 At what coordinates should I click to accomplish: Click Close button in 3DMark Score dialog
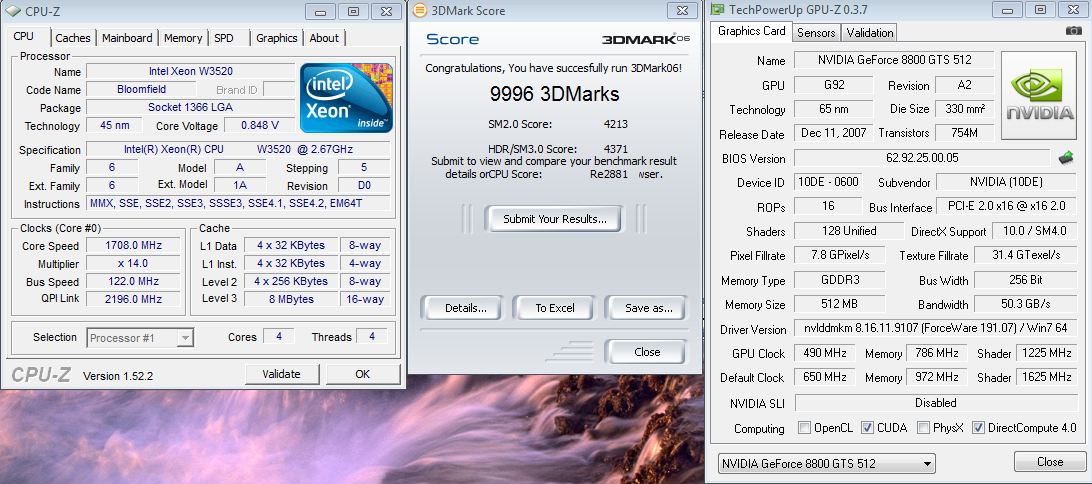[x=646, y=352]
